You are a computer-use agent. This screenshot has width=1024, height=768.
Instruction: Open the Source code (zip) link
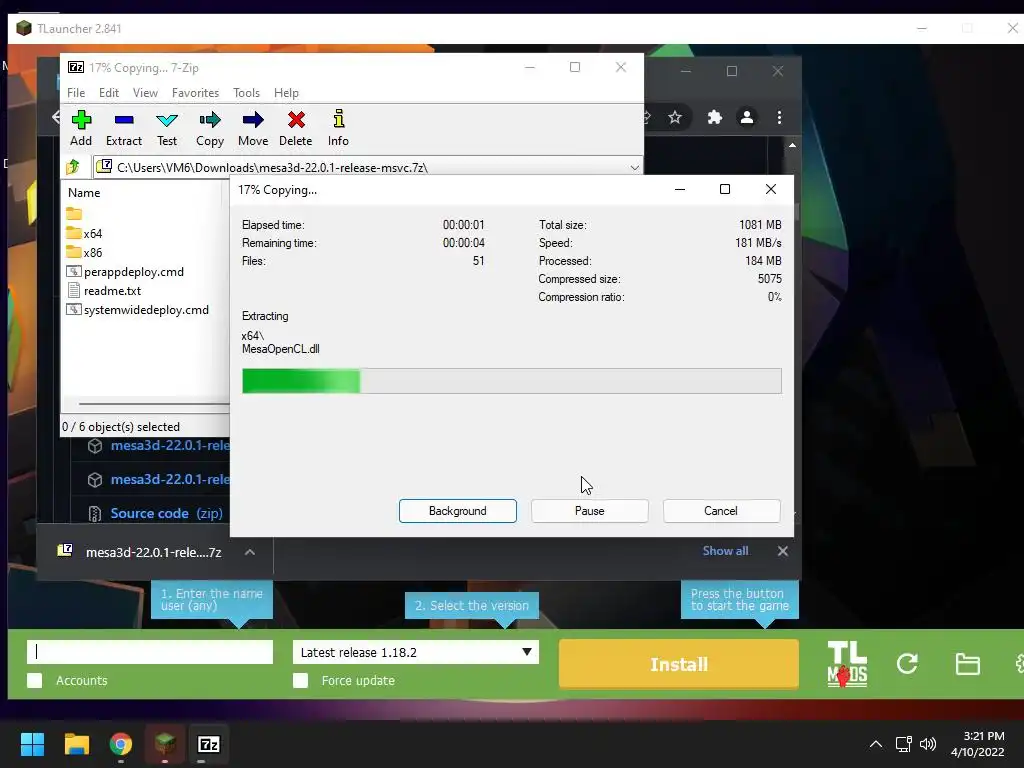[167, 513]
